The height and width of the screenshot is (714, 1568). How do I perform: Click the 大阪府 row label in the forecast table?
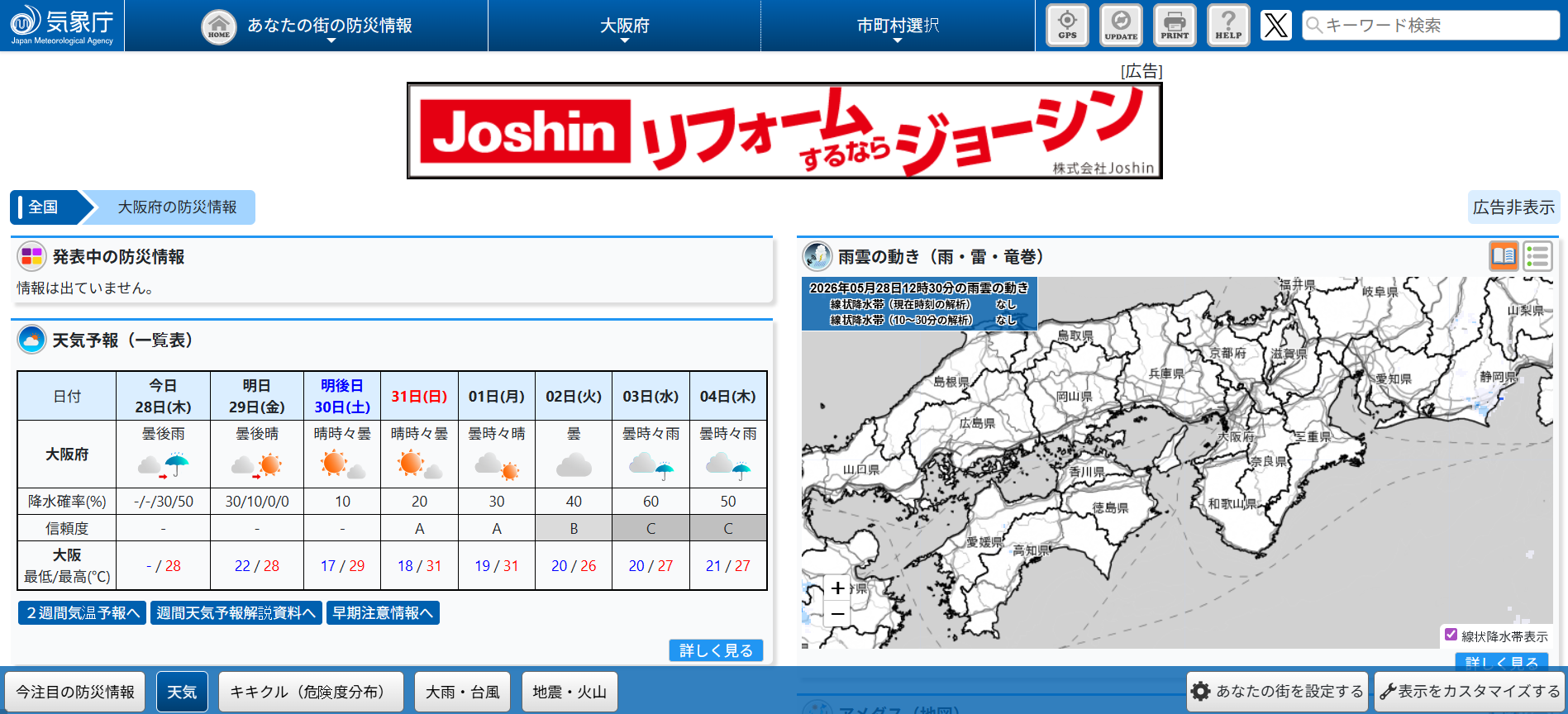(x=67, y=455)
